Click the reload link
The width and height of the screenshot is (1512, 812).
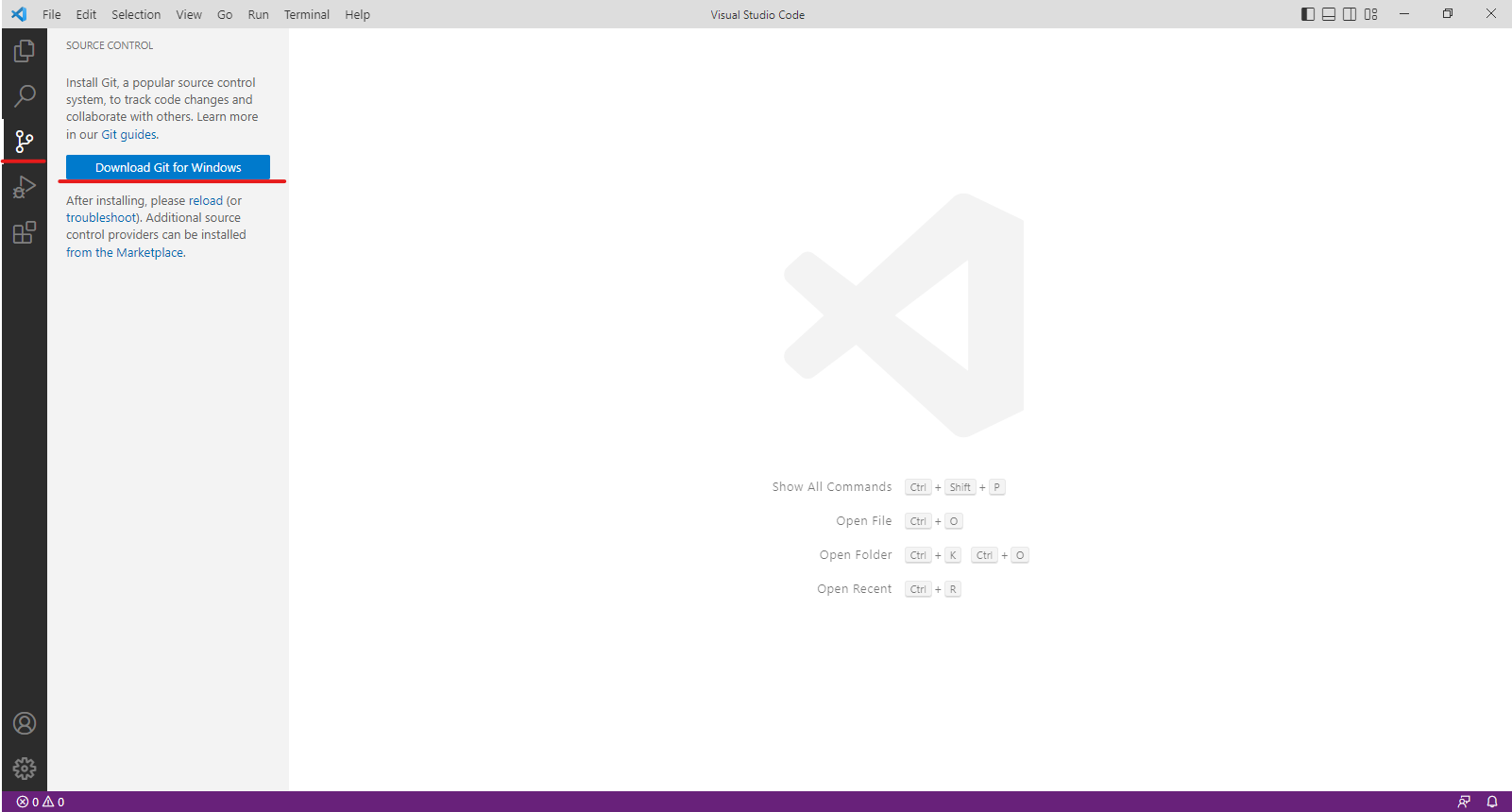pos(206,201)
